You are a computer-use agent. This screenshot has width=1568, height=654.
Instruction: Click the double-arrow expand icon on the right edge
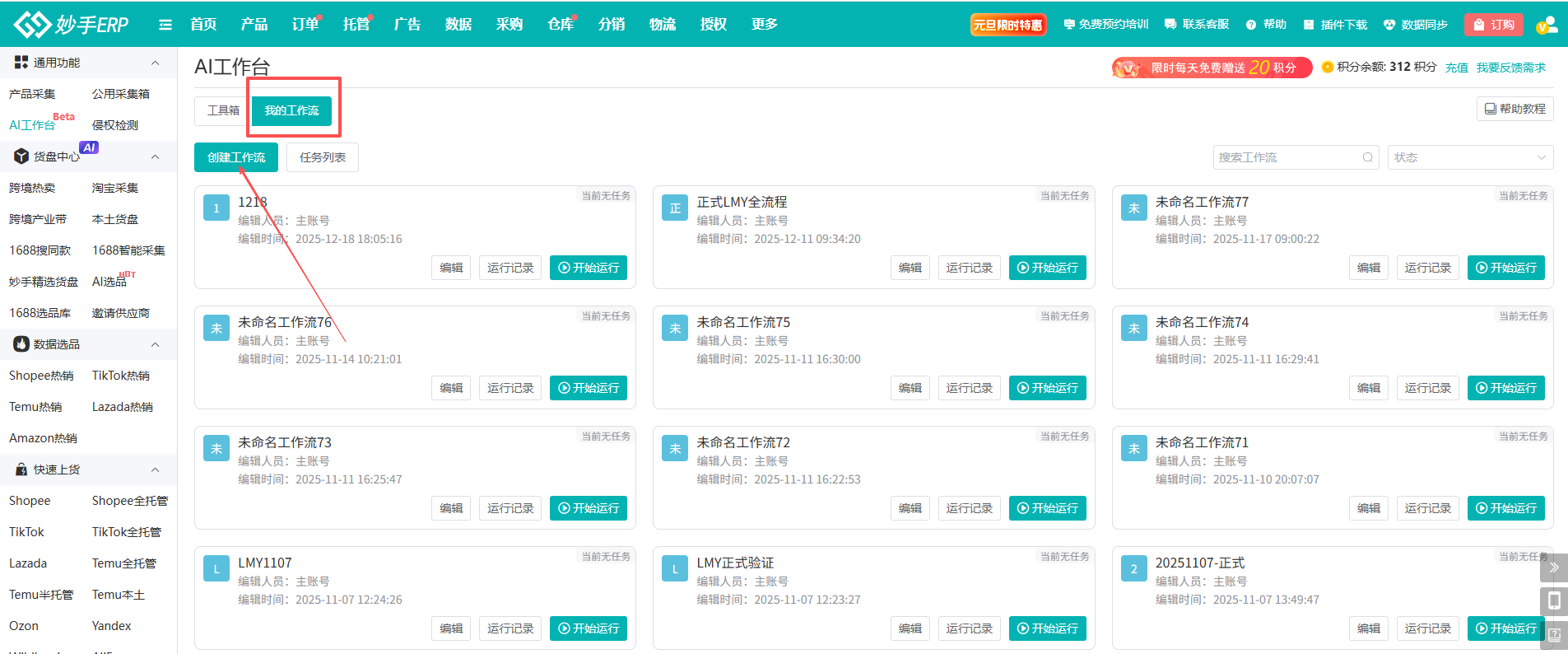click(1554, 568)
